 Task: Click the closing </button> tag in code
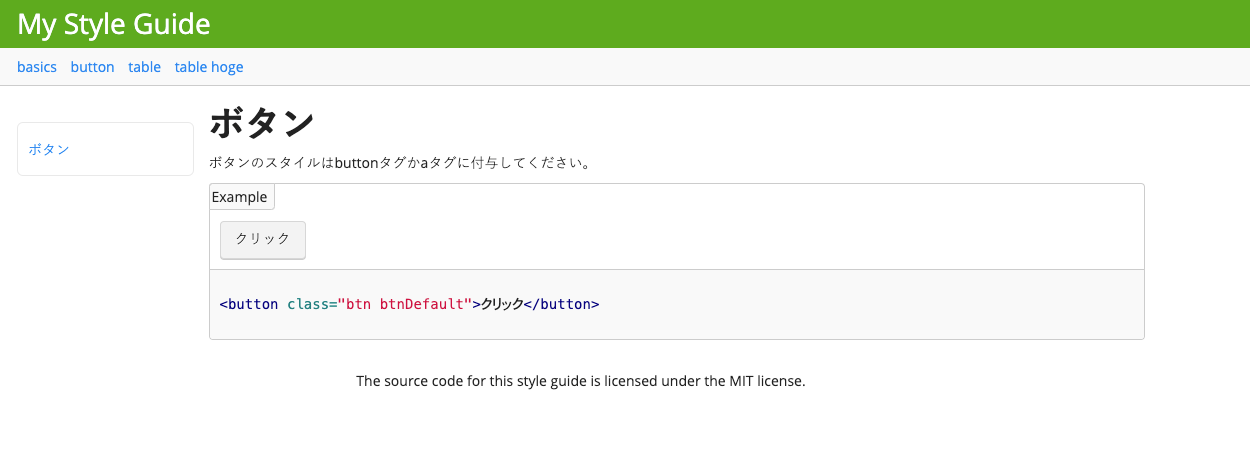pyautogui.click(x=561, y=304)
